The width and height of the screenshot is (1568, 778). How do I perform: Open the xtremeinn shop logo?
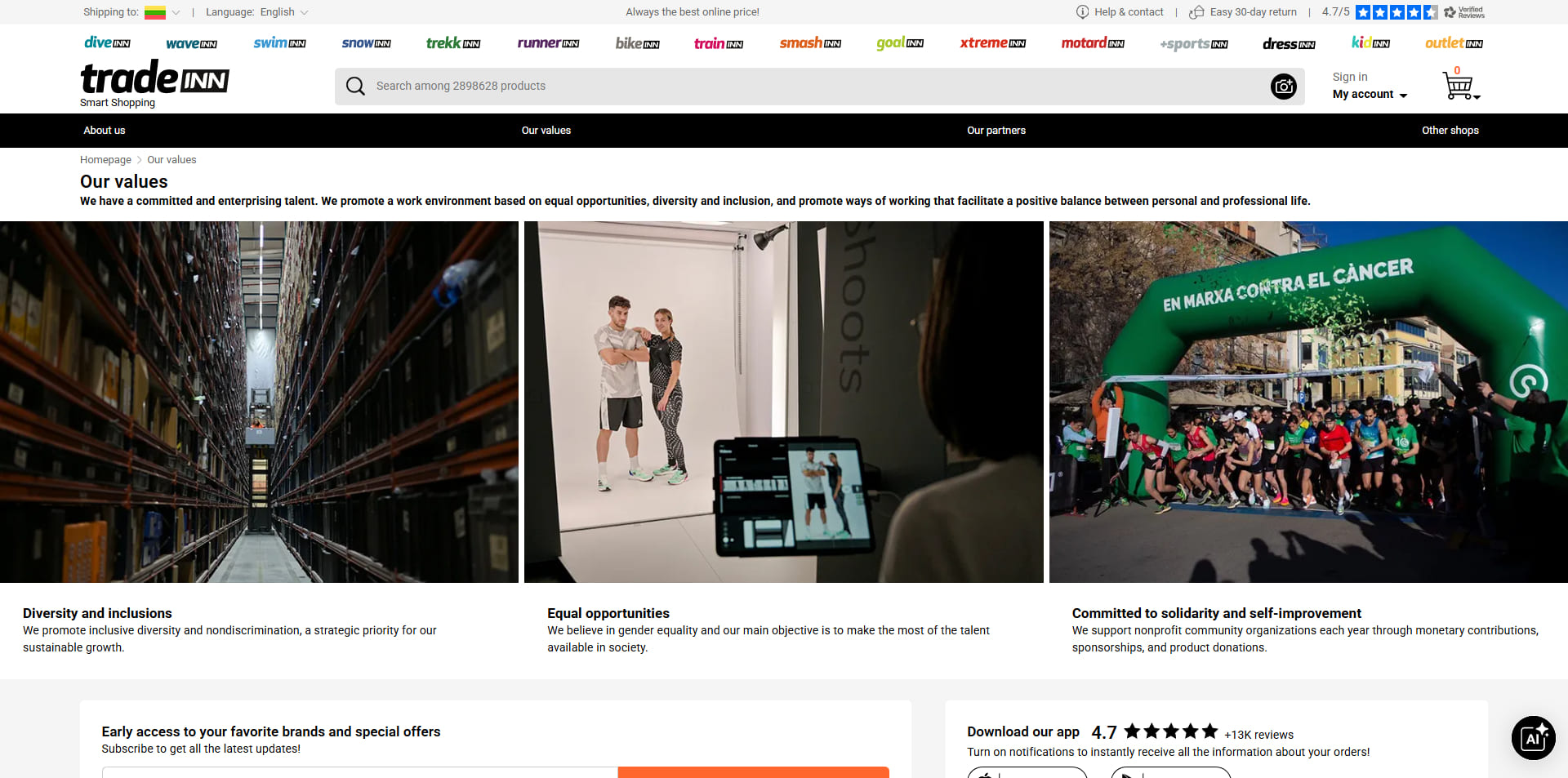pyautogui.click(x=992, y=43)
